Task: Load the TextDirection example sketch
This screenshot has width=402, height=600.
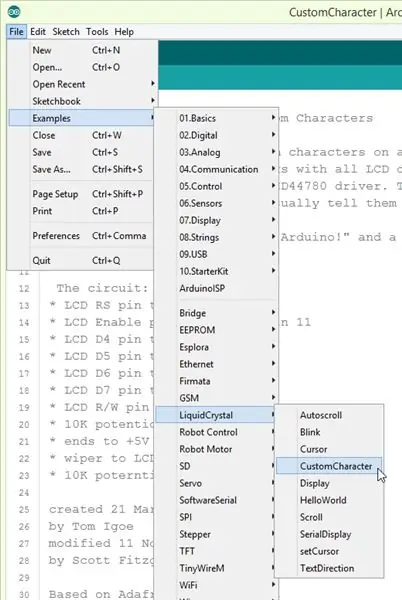Action: 329,568
